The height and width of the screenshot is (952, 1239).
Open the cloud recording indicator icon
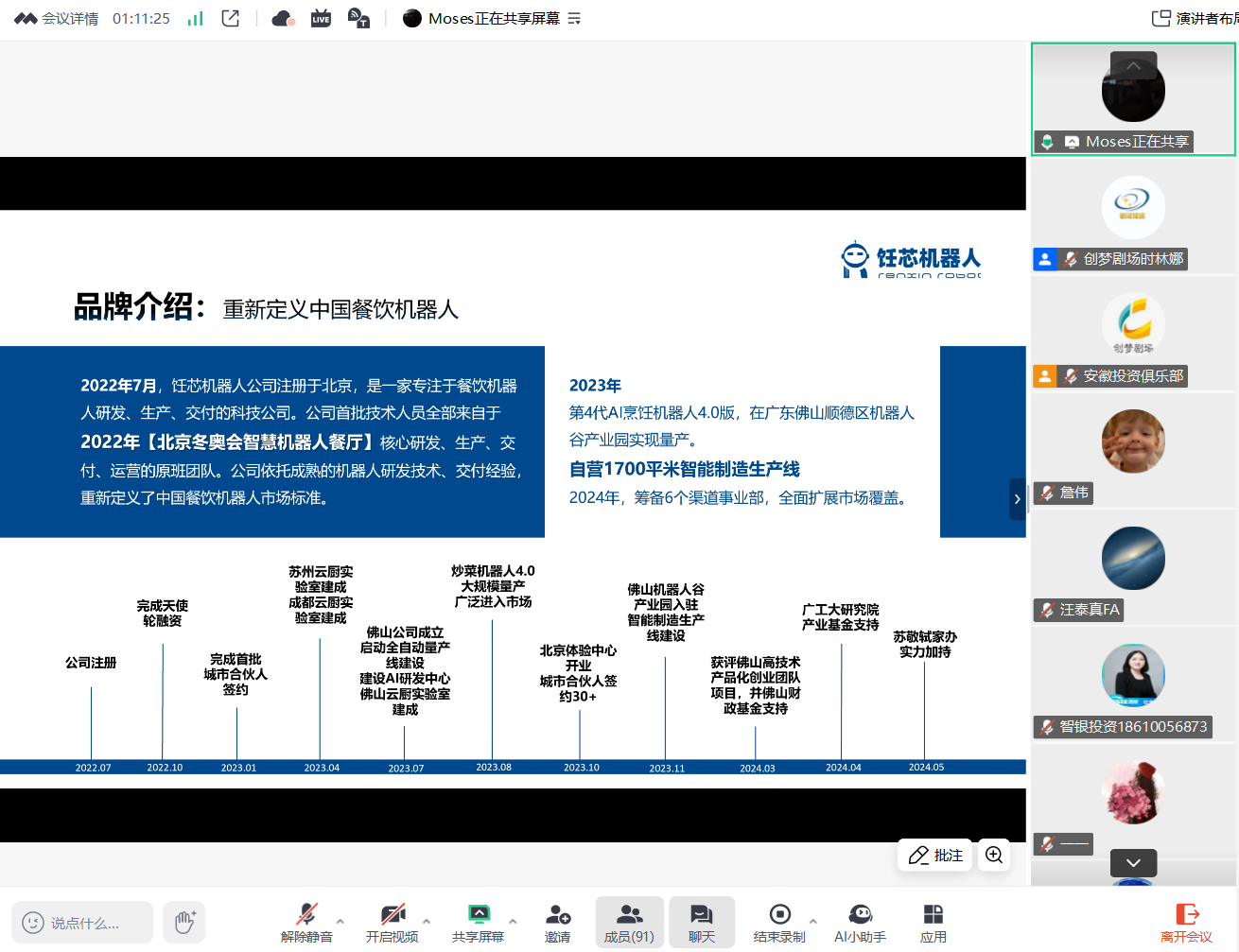point(283,19)
